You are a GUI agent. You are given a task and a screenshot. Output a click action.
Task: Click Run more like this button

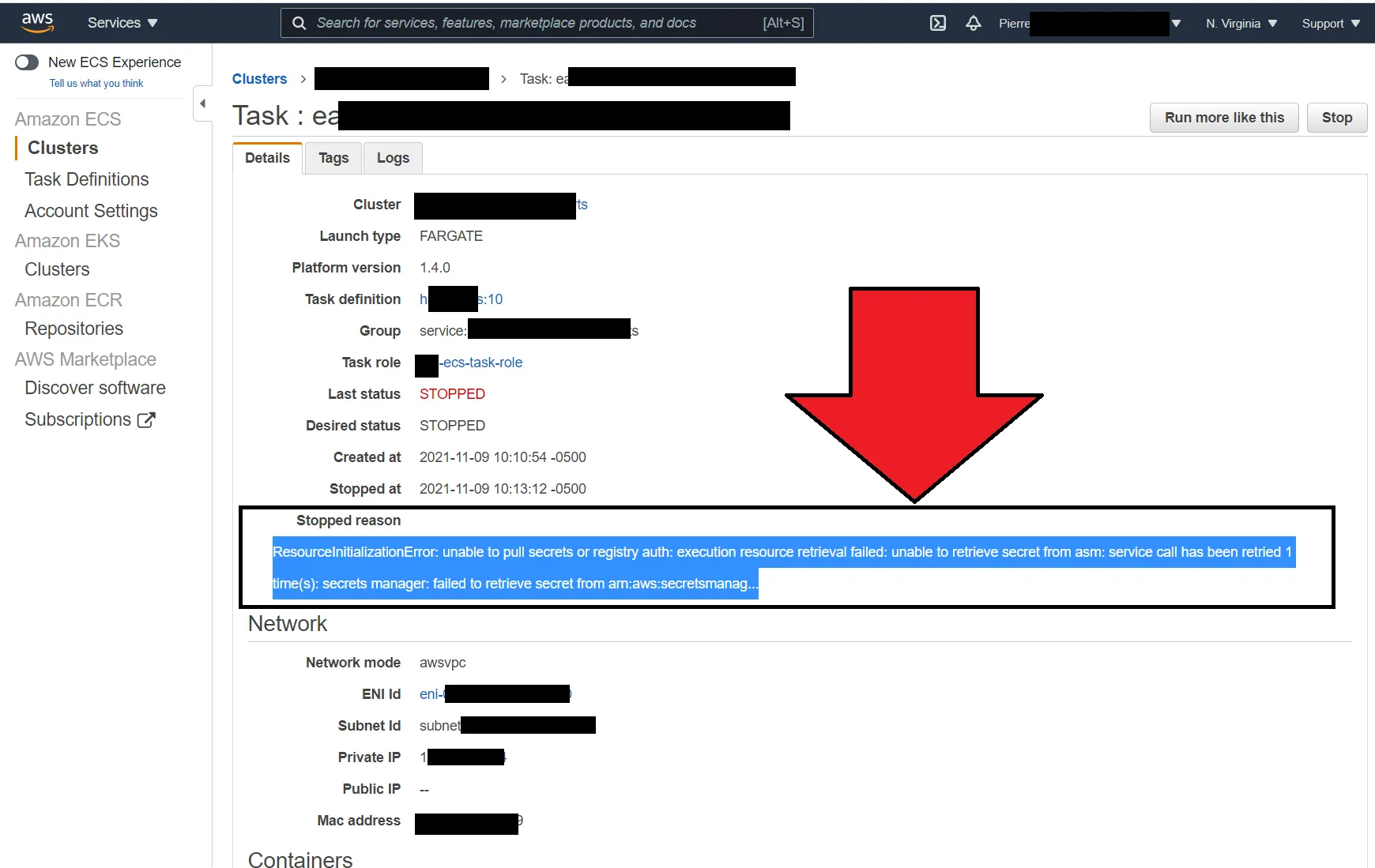(1224, 118)
